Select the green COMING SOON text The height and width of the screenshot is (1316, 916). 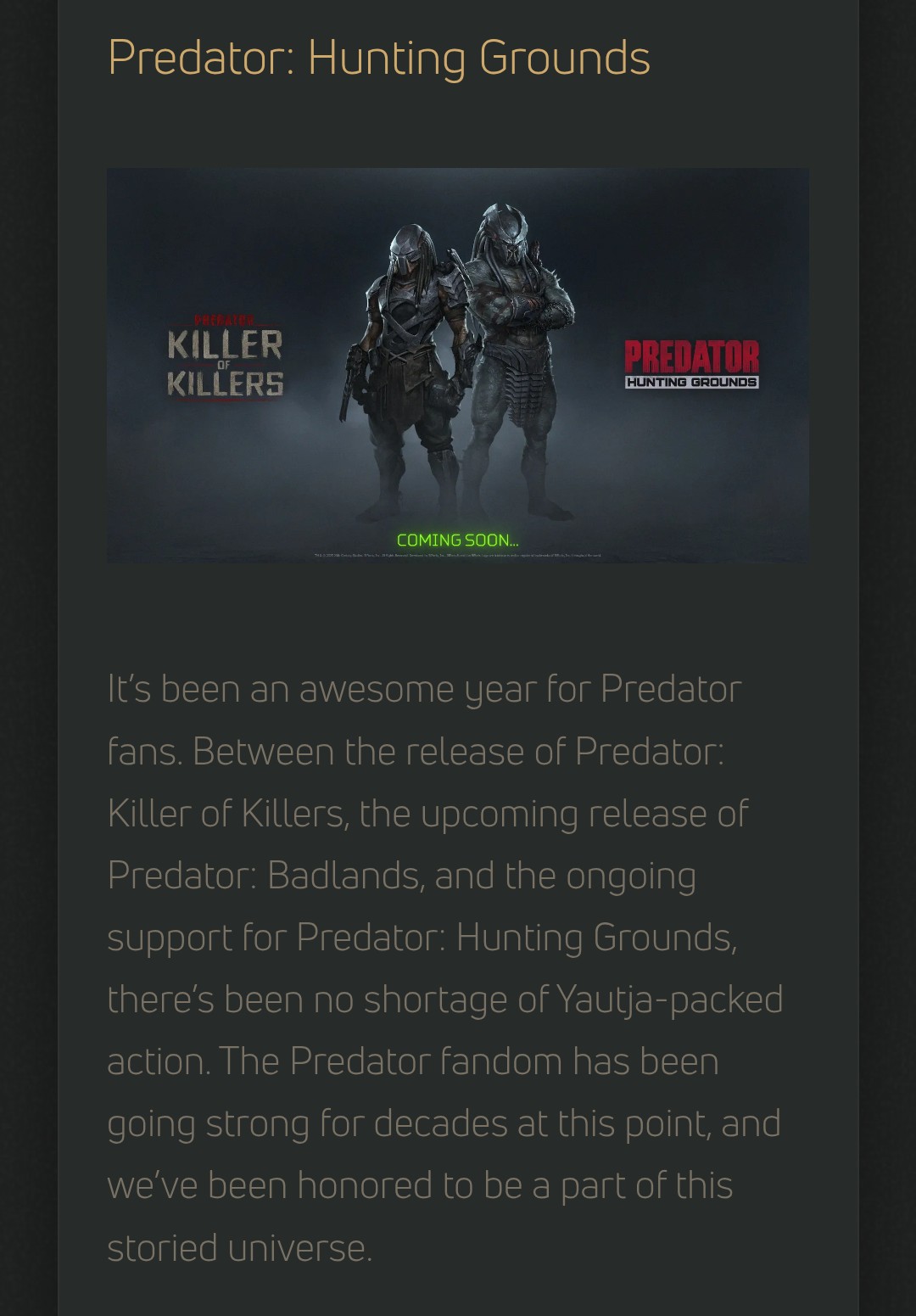457,540
